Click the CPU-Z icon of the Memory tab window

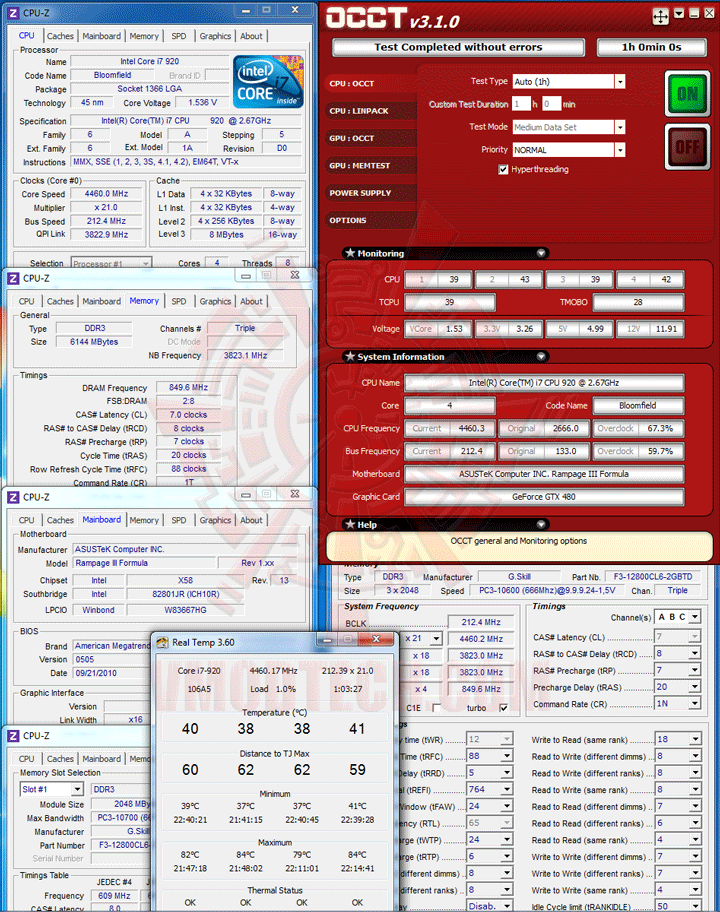(x=13, y=278)
